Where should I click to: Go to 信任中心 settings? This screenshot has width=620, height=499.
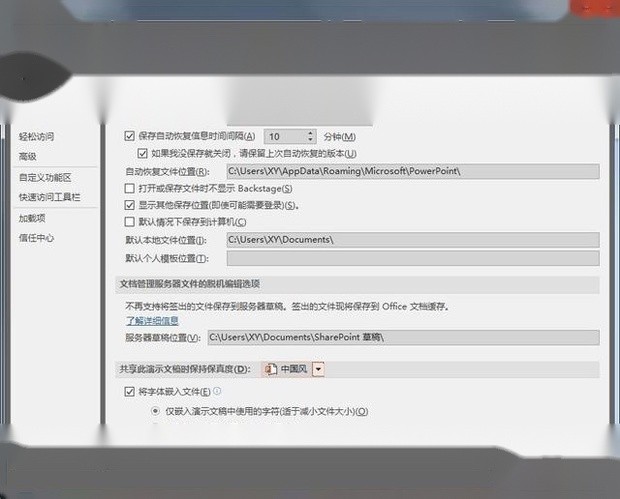click(36, 238)
